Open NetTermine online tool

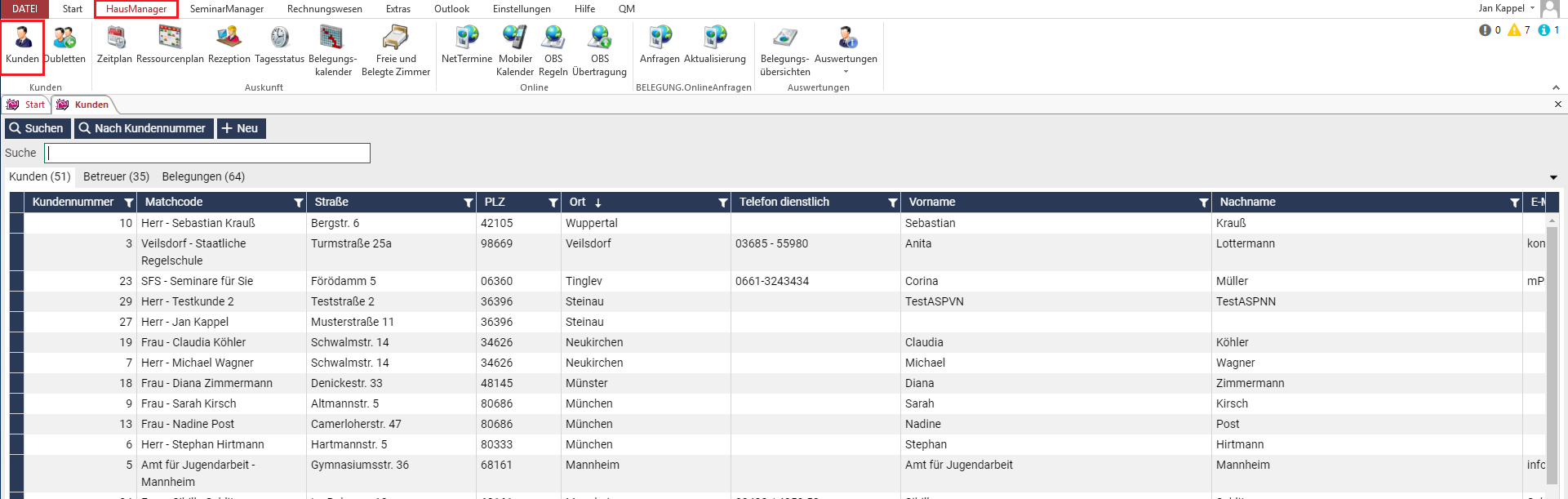(466, 45)
